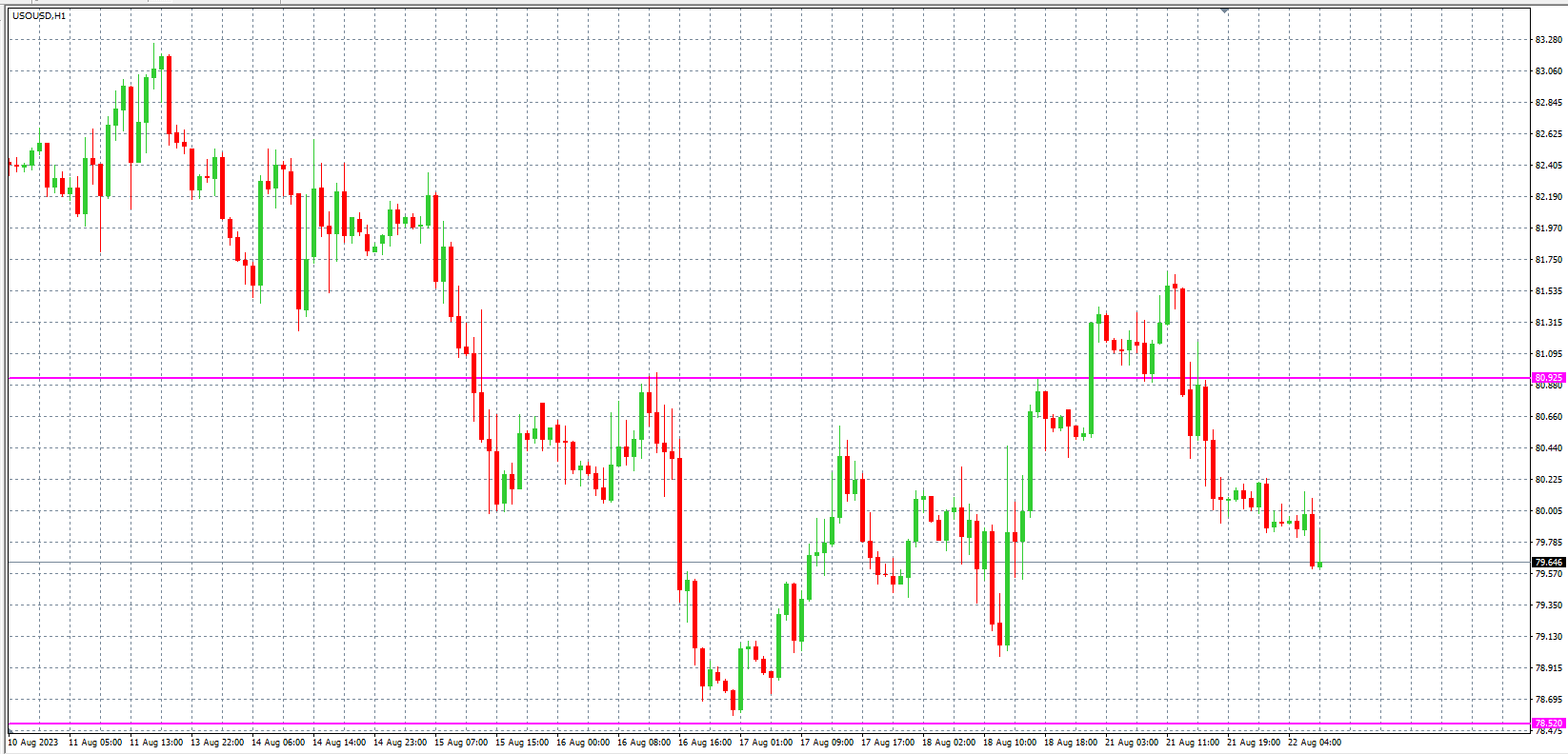Click the 83.280 price scale label
Image resolution: width=1568 pixels, height=754 pixels.
pyautogui.click(x=1549, y=40)
